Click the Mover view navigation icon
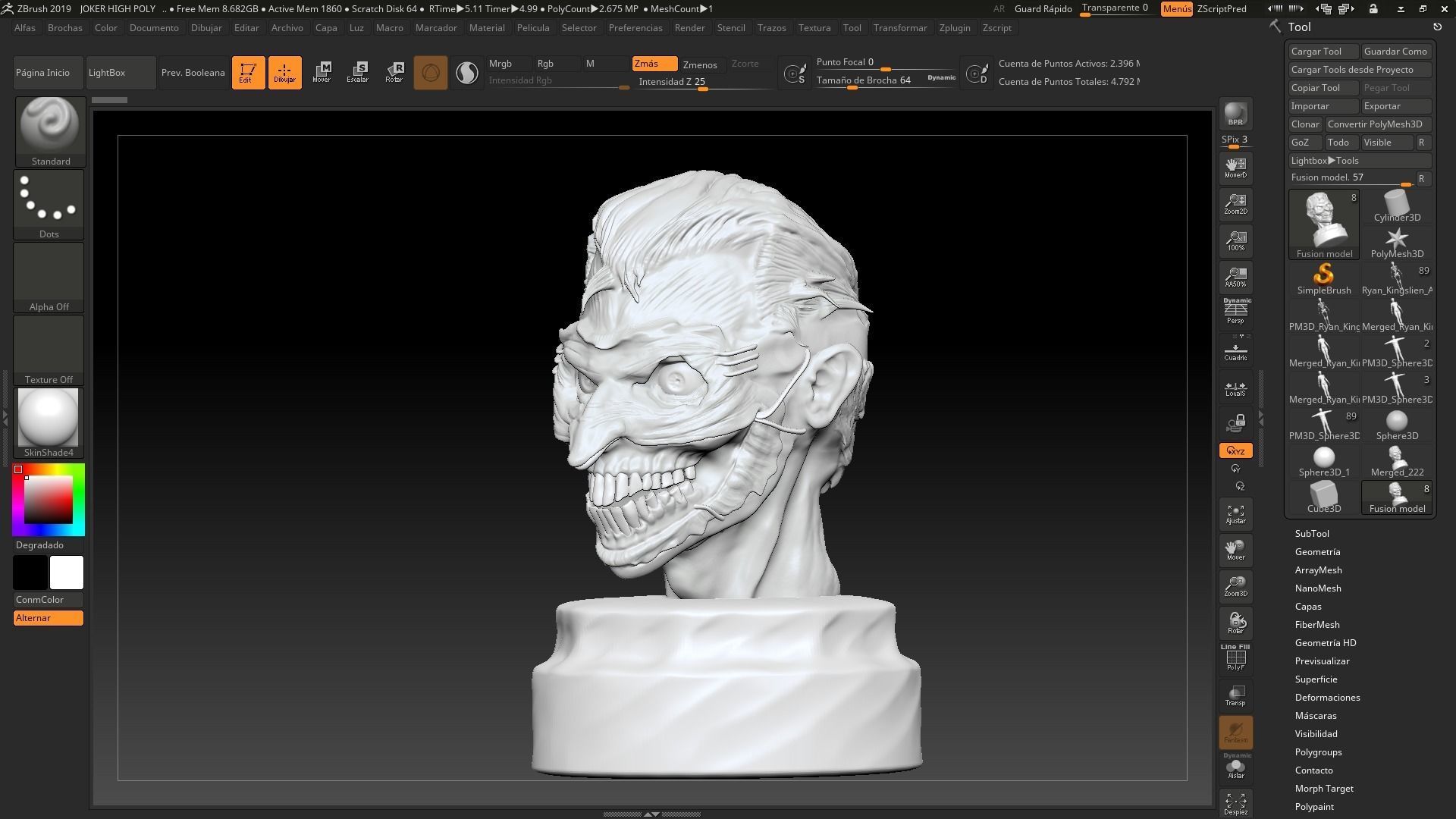 coord(1235,550)
